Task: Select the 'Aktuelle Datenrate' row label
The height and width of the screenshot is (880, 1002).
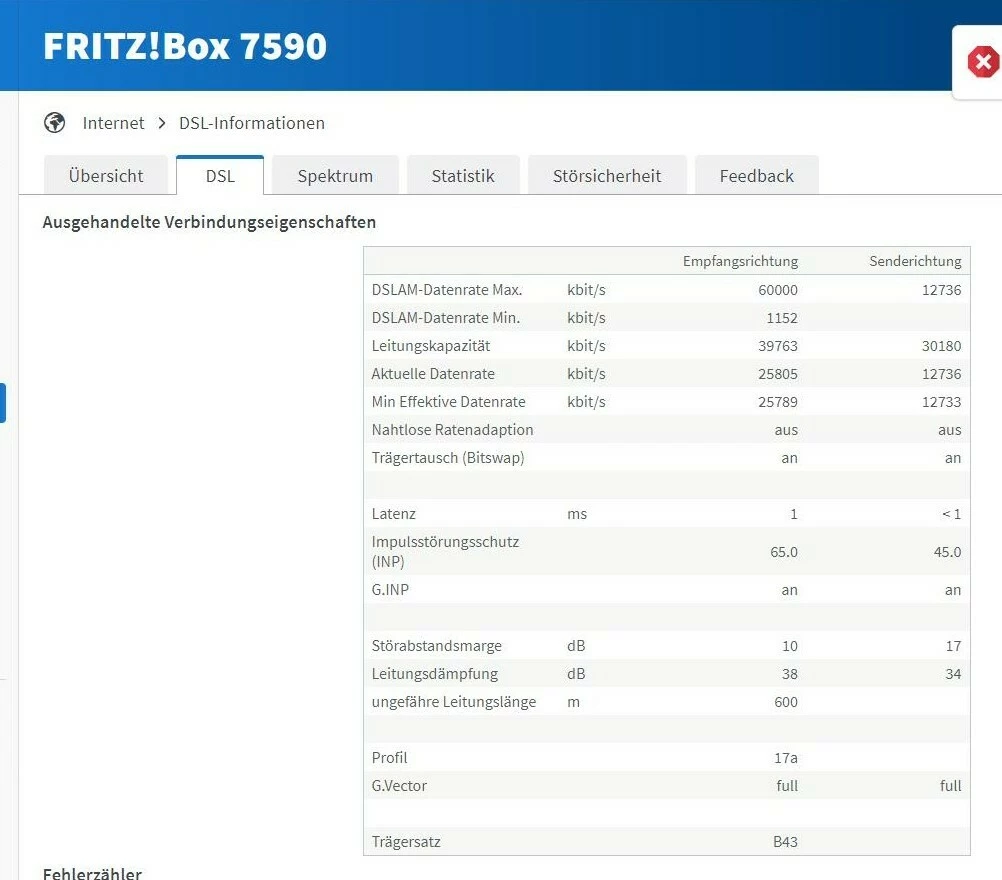Action: point(433,374)
